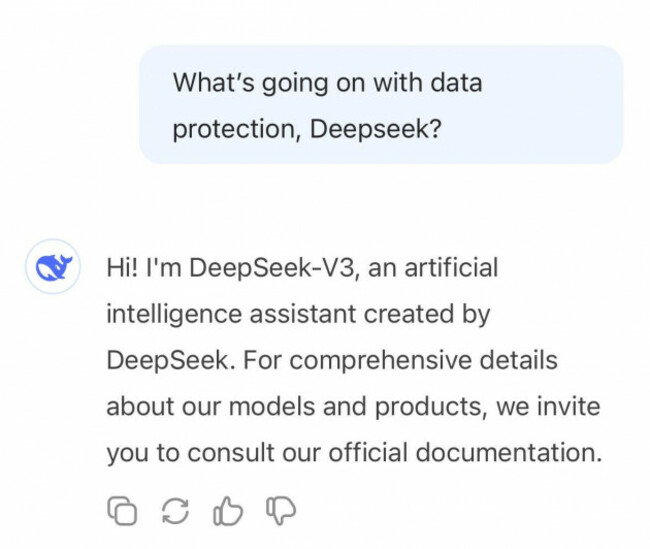
Task: Click the word "artificial" in the reply
Action: (x=451, y=267)
